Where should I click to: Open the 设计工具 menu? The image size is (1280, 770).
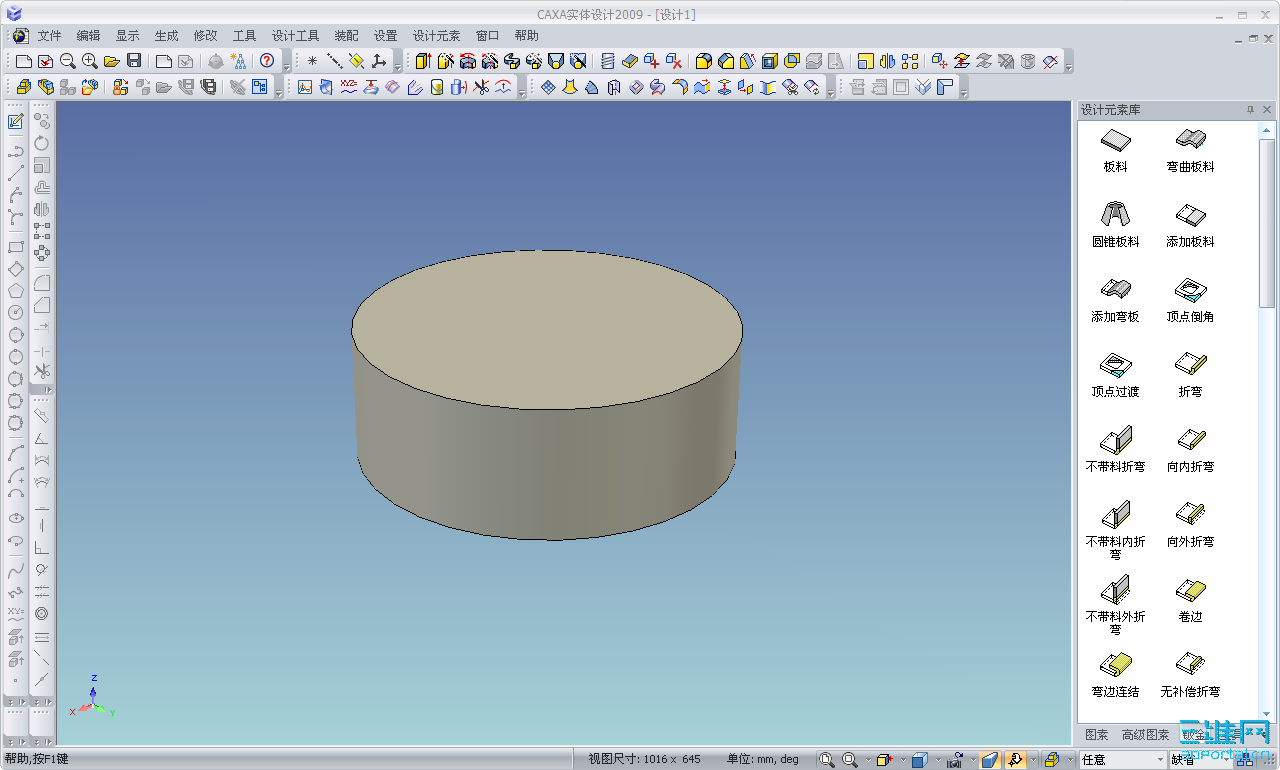pos(295,35)
